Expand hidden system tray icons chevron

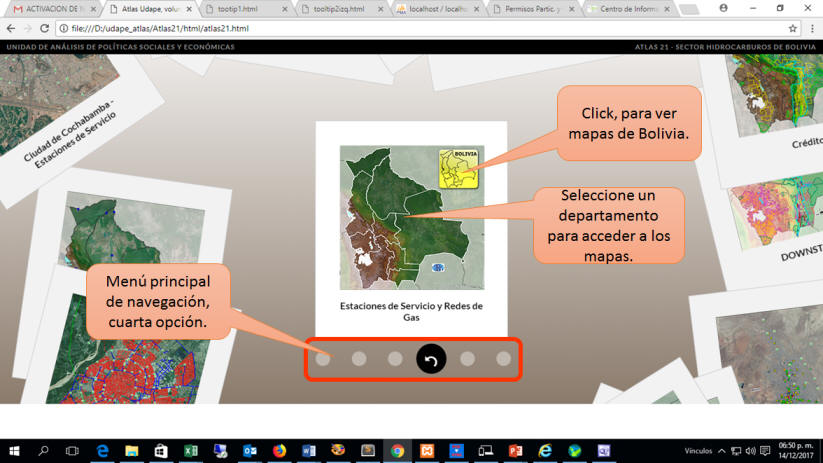click(722, 451)
